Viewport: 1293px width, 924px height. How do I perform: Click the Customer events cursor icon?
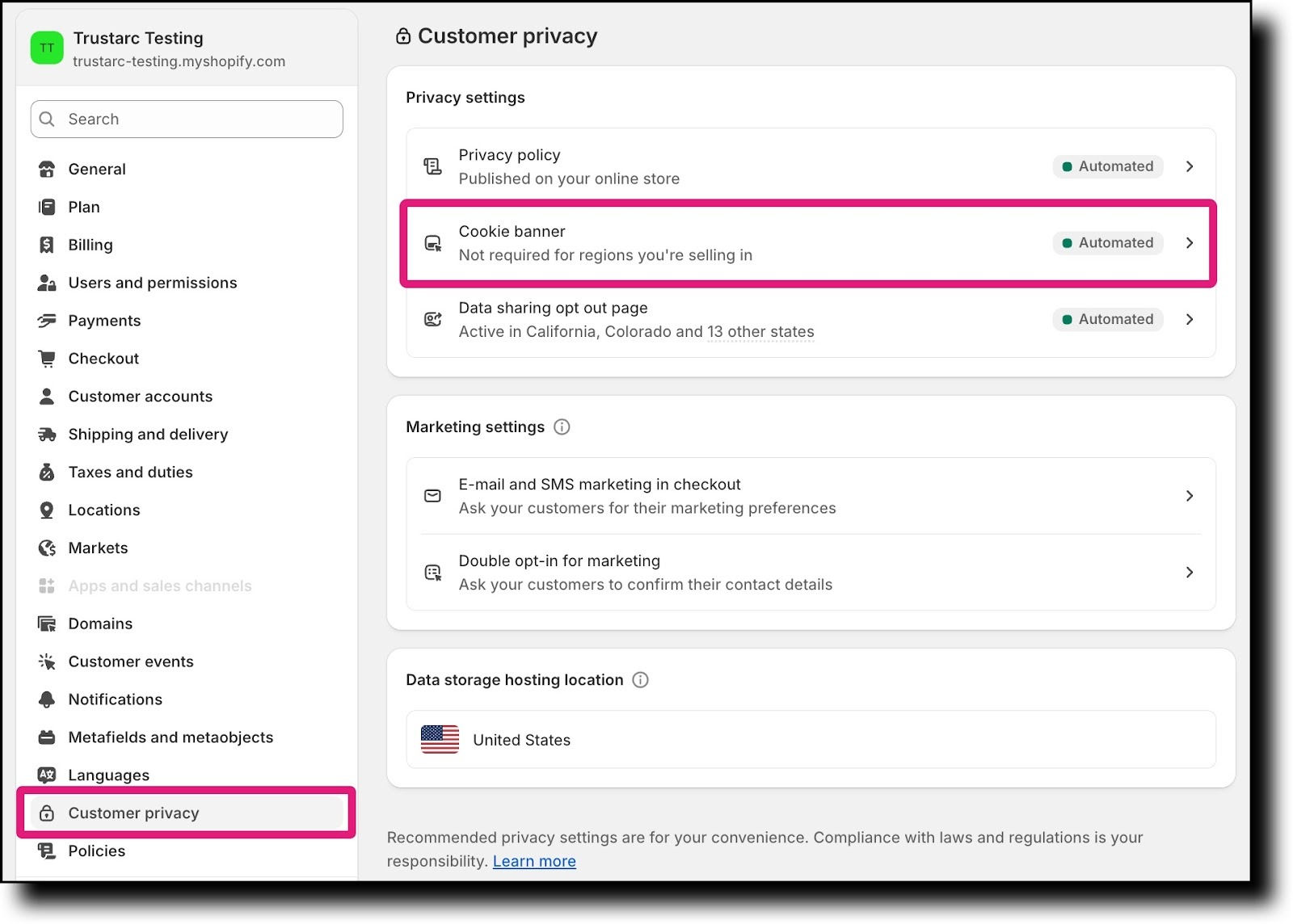(x=47, y=662)
